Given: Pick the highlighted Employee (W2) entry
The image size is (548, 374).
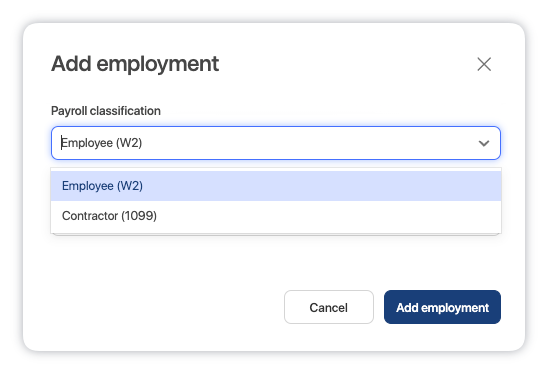Looking at the screenshot, I should (276, 186).
